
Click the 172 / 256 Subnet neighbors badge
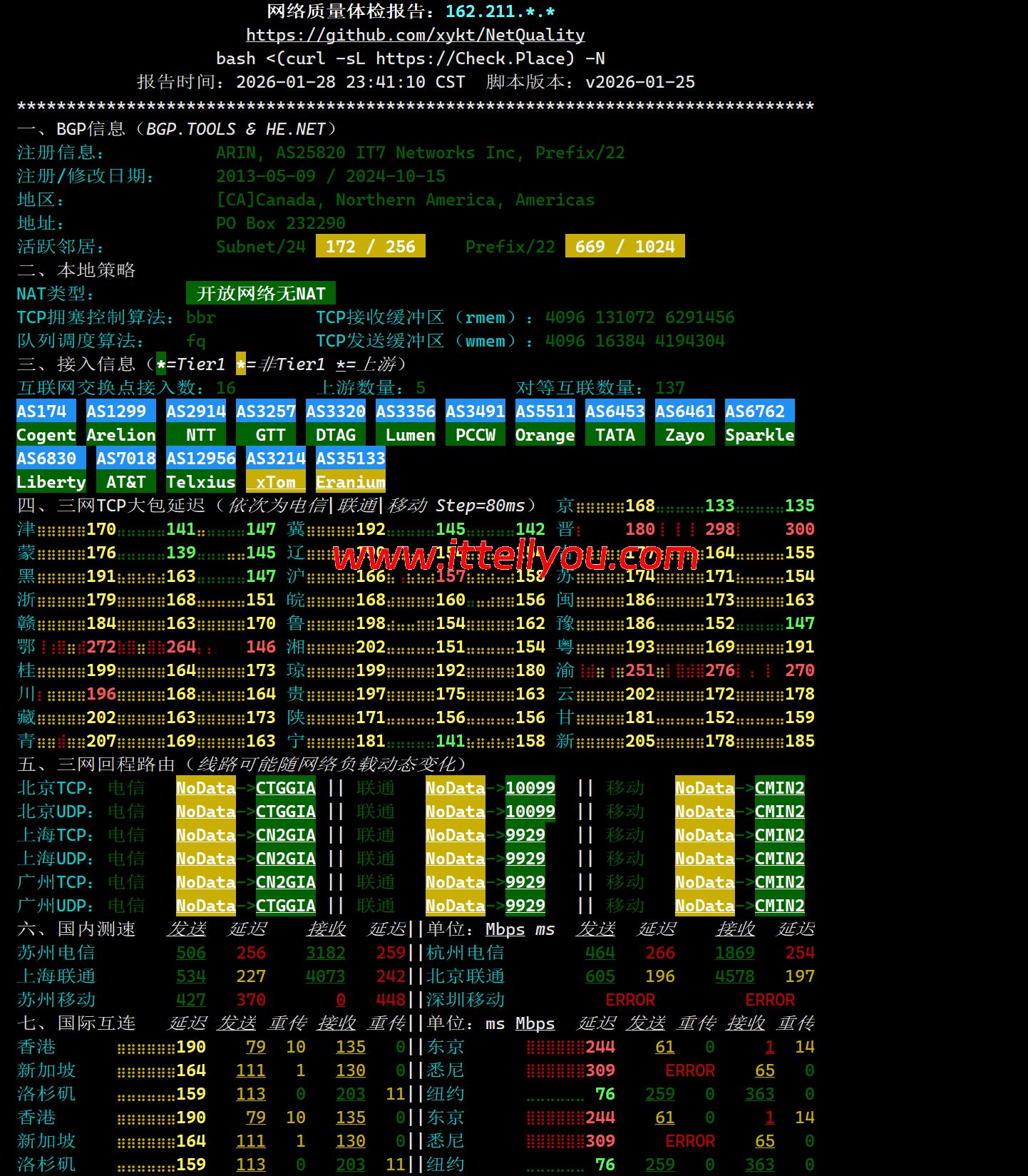click(x=370, y=246)
